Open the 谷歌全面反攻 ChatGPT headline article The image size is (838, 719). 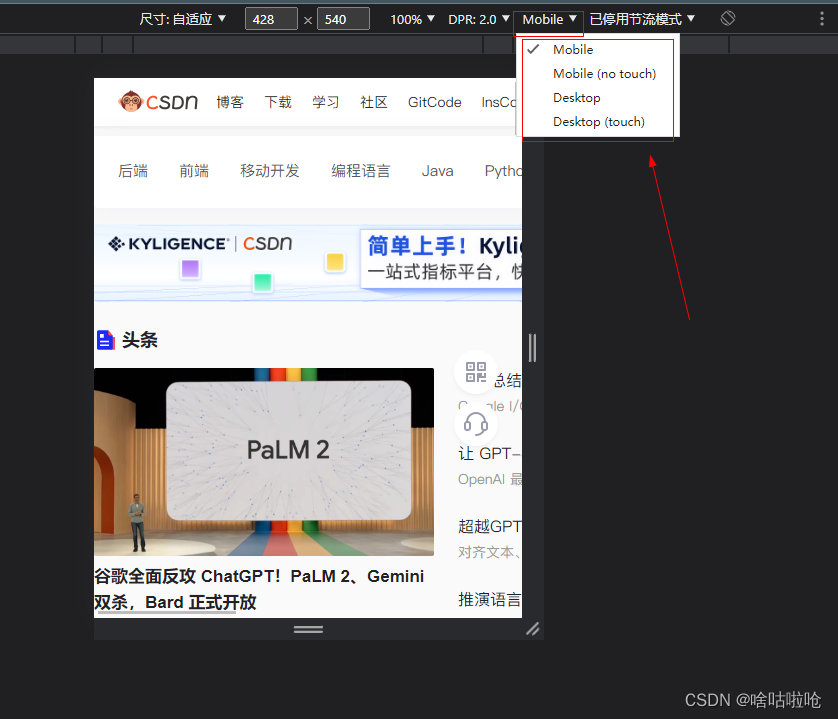point(259,589)
